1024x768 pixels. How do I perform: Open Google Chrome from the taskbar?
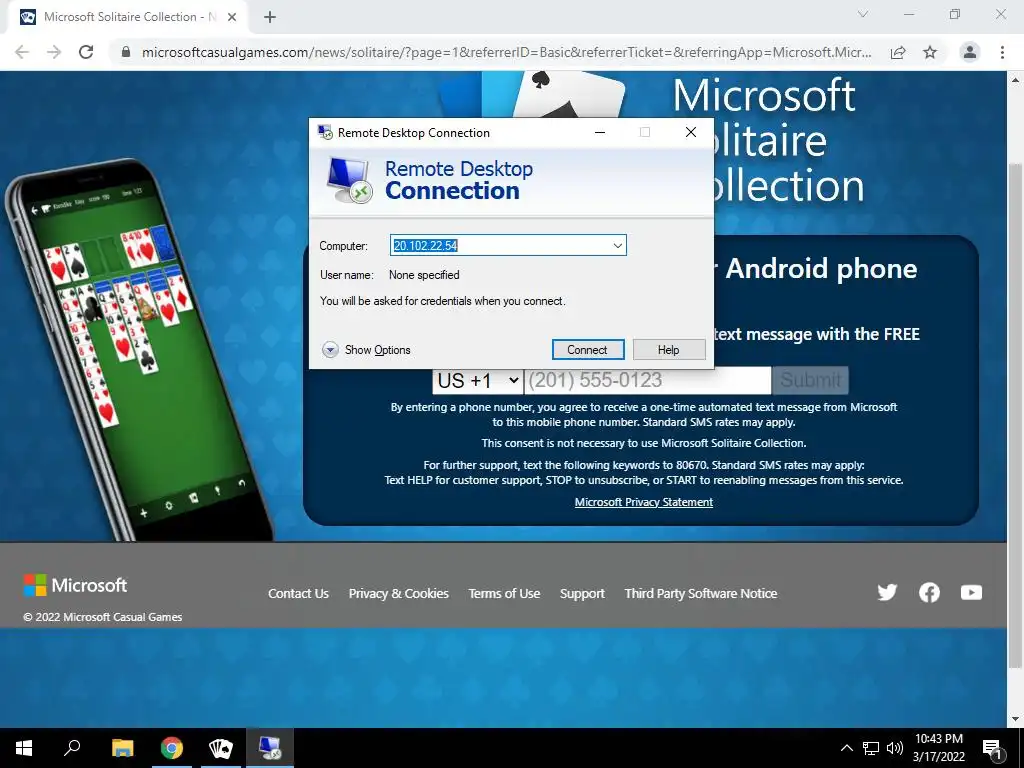coord(172,748)
